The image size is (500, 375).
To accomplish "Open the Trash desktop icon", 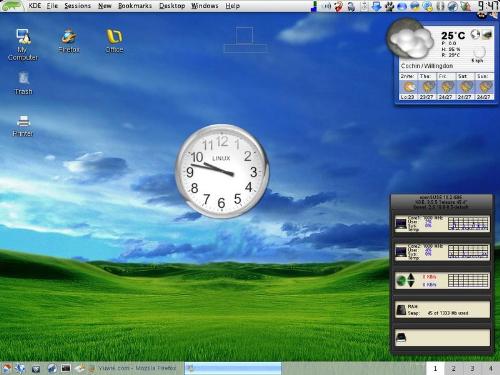I will click(23, 83).
